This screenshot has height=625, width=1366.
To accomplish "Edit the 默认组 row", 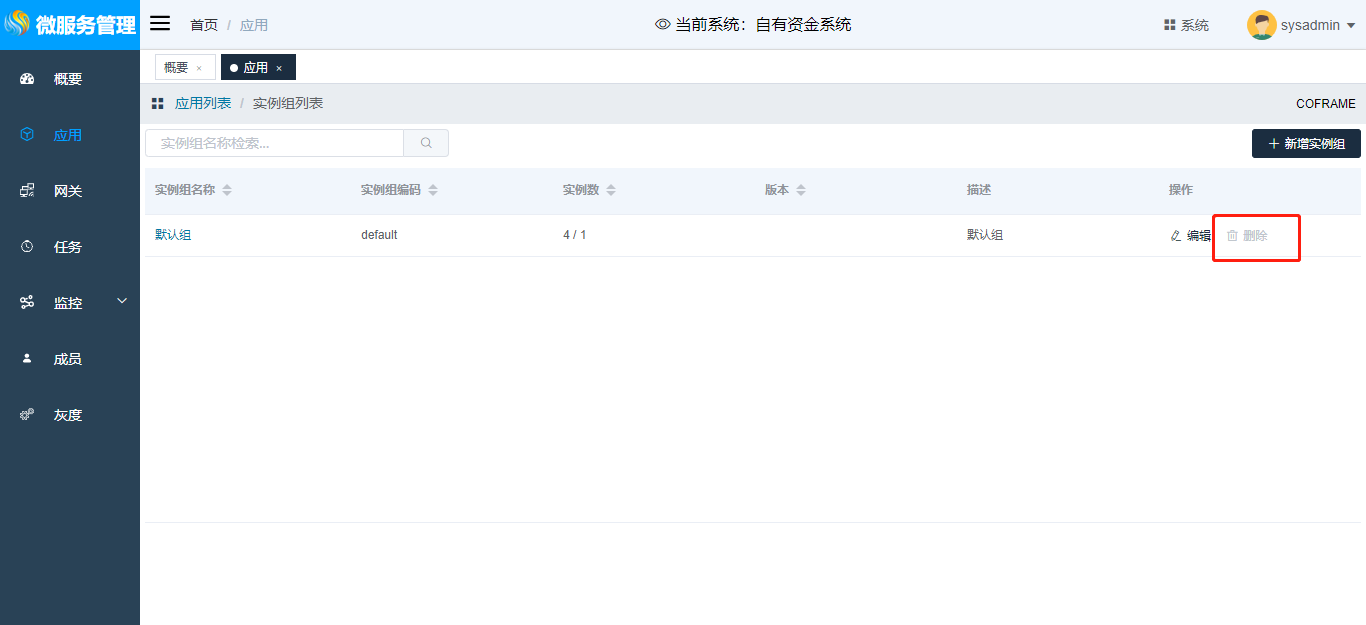I will 1190,236.
